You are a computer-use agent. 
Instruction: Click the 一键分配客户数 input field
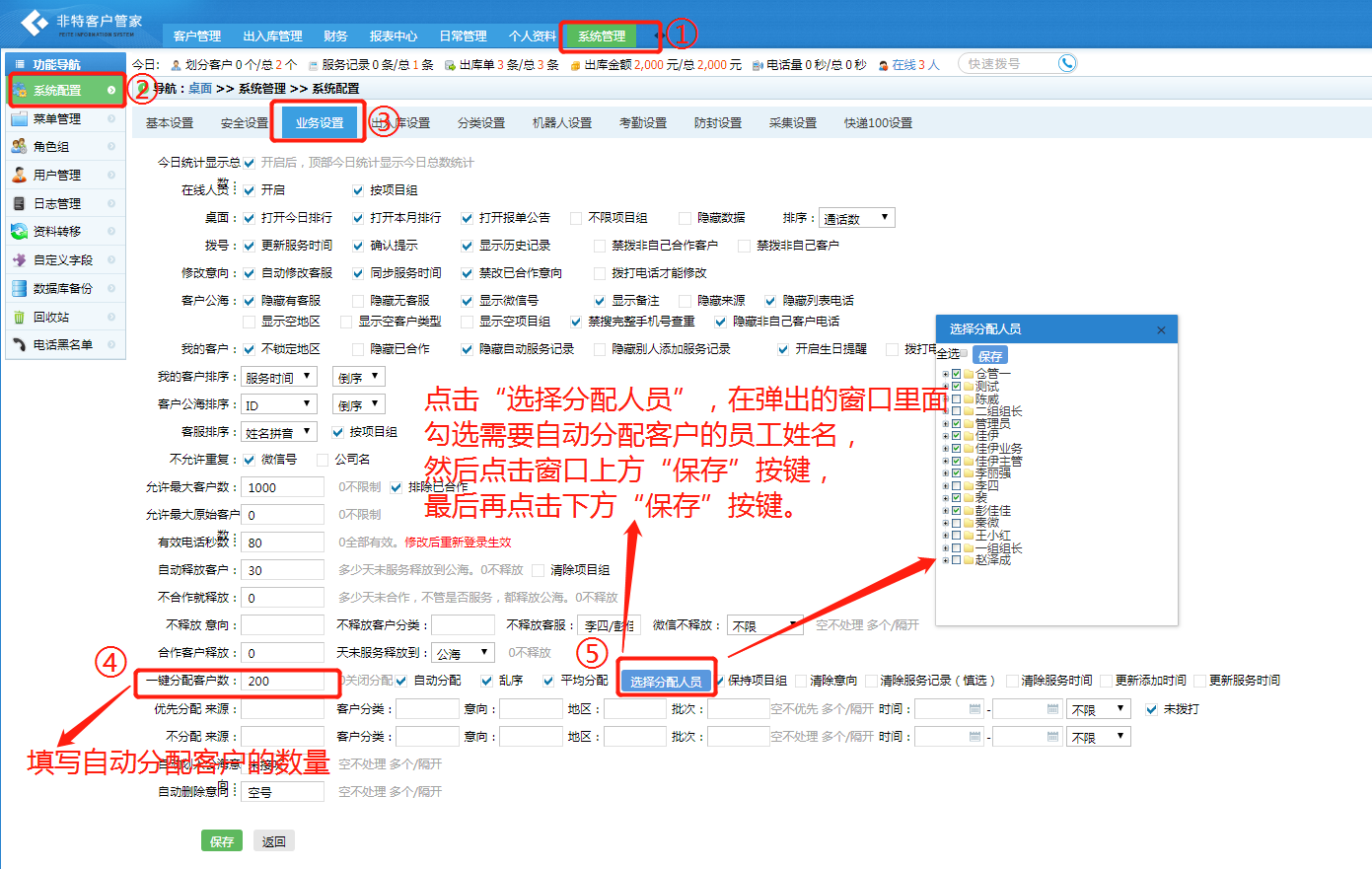tap(283, 681)
